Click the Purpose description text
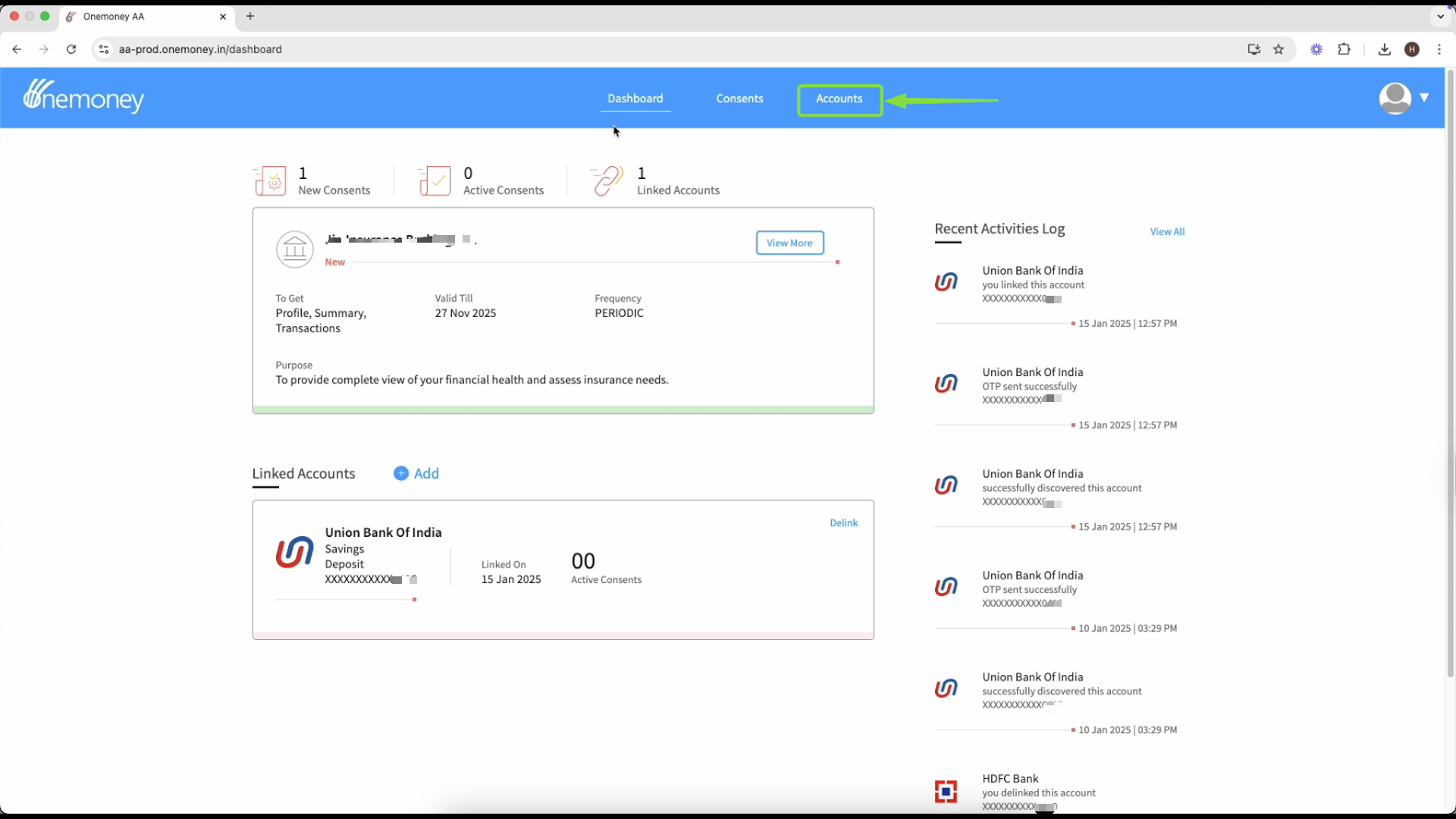1456x819 pixels. click(x=472, y=380)
